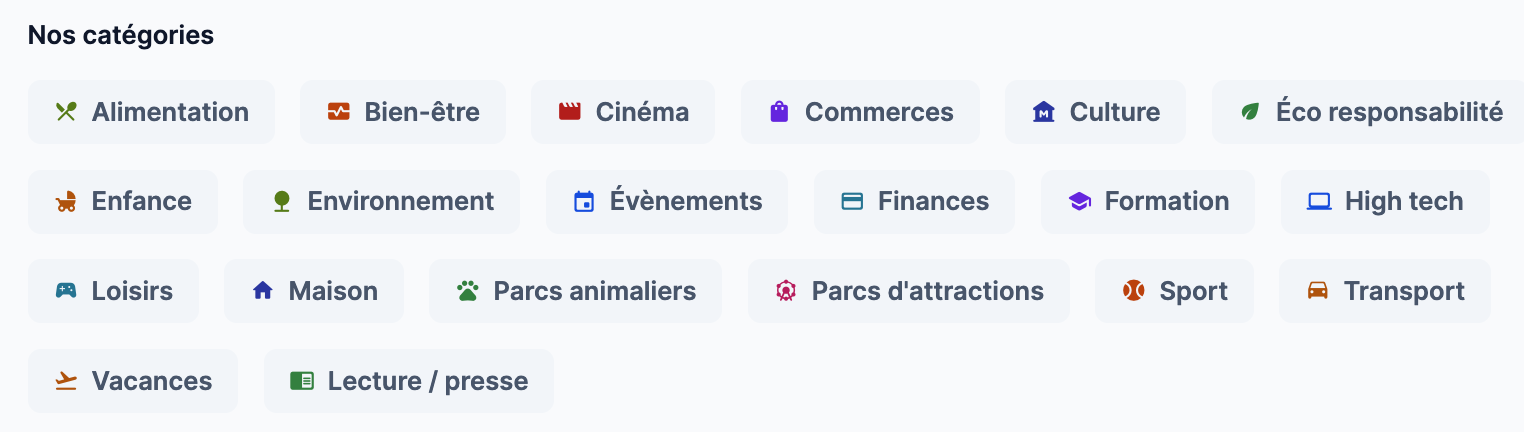The width and height of the screenshot is (1524, 432).
Task: Open the Parcs d'attractions category
Action: pos(909,291)
